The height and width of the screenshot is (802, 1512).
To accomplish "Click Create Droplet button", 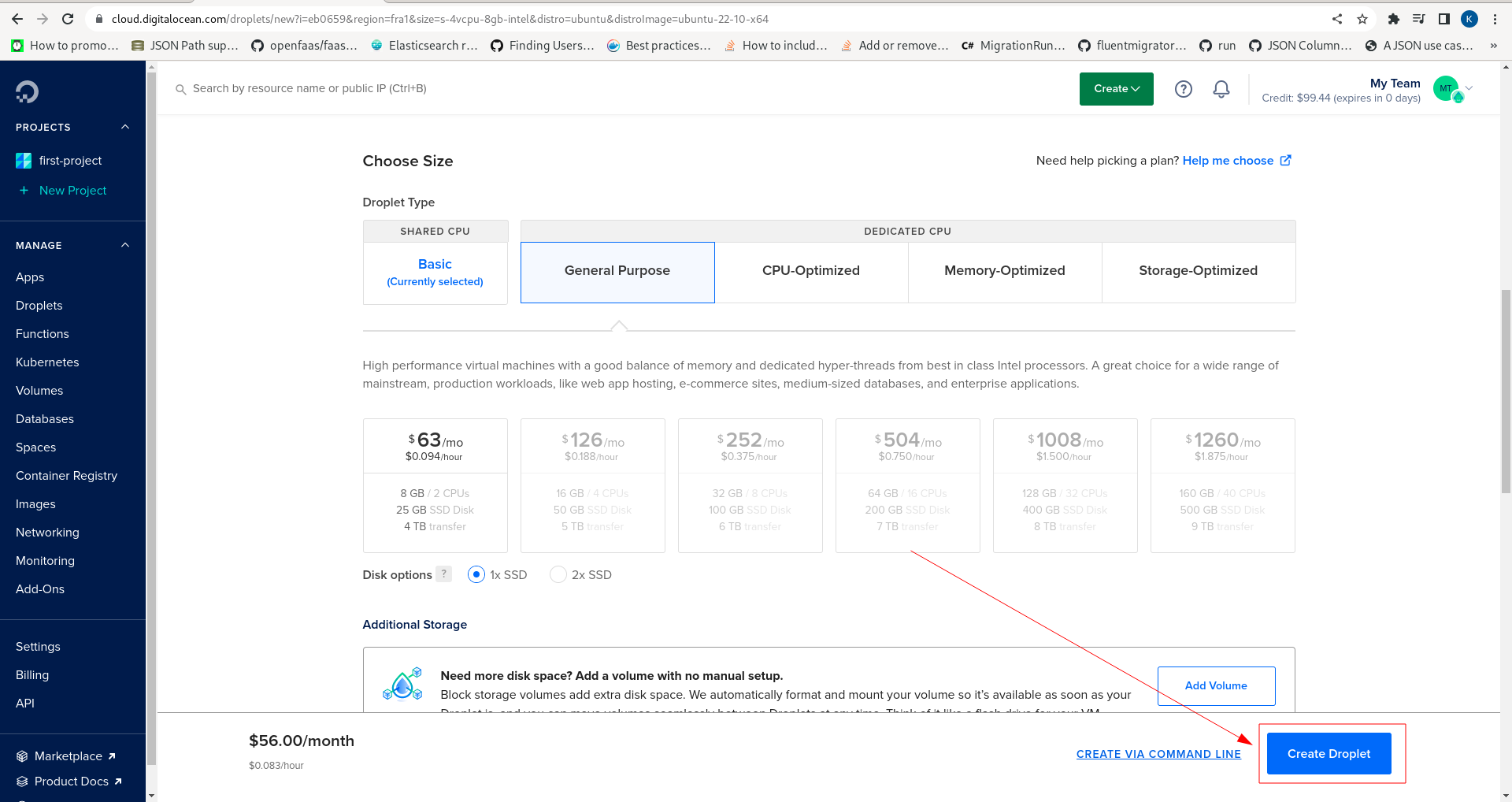I will [x=1329, y=754].
